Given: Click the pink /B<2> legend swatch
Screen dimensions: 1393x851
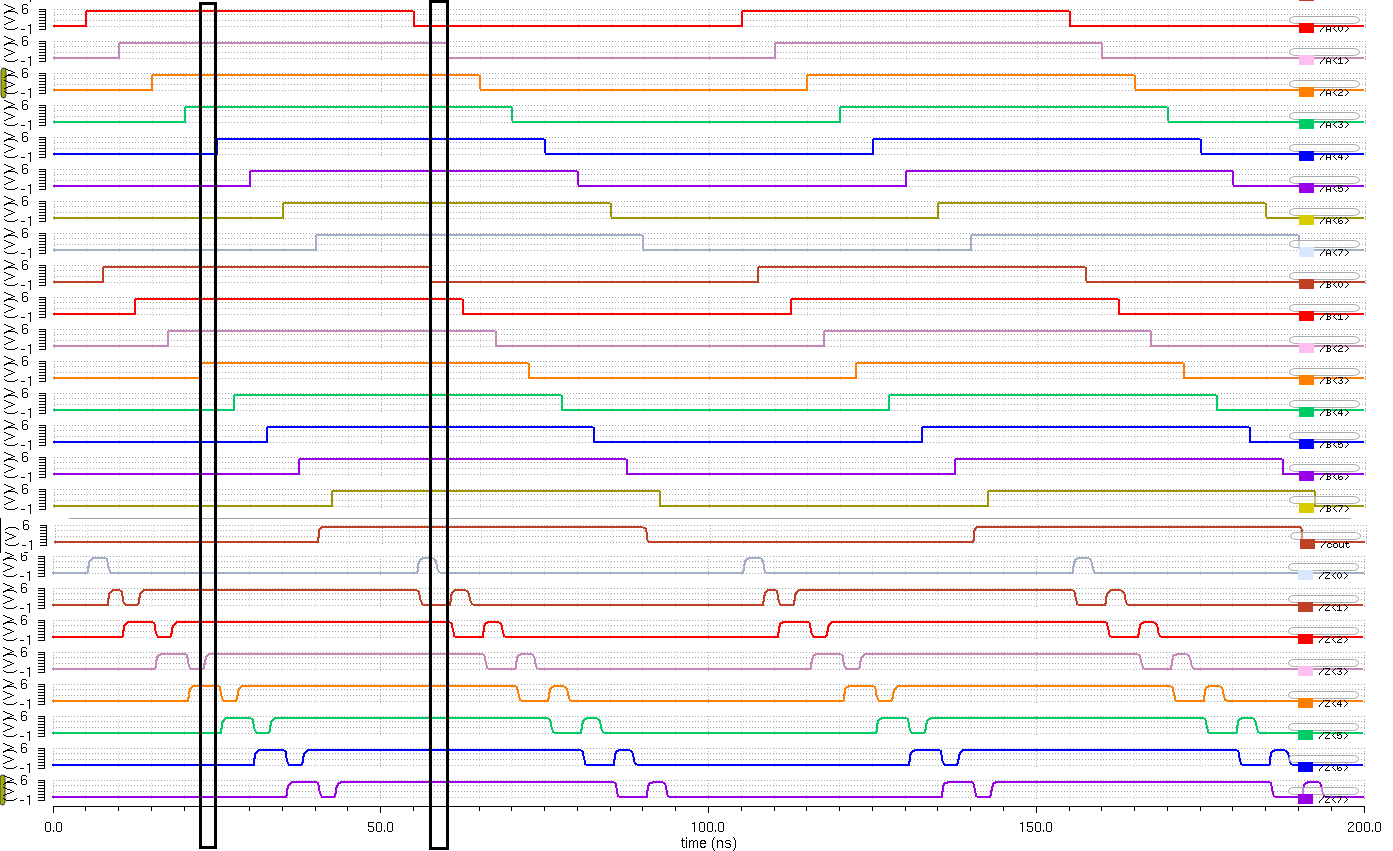Looking at the screenshot, I should point(1305,348).
